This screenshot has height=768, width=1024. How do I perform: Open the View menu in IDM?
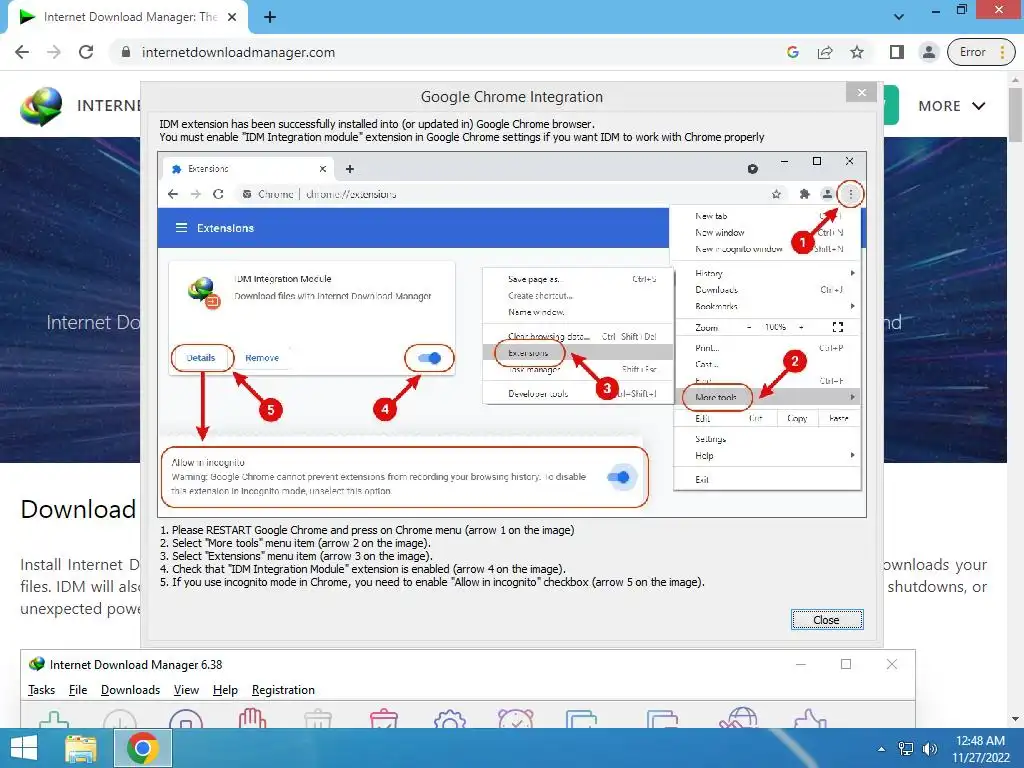[186, 690]
